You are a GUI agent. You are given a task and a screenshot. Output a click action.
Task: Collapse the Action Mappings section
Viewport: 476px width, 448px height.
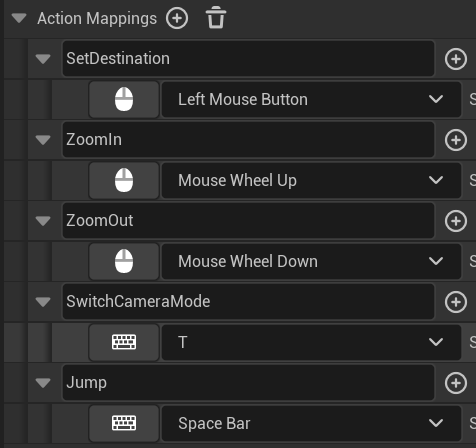coord(19,18)
